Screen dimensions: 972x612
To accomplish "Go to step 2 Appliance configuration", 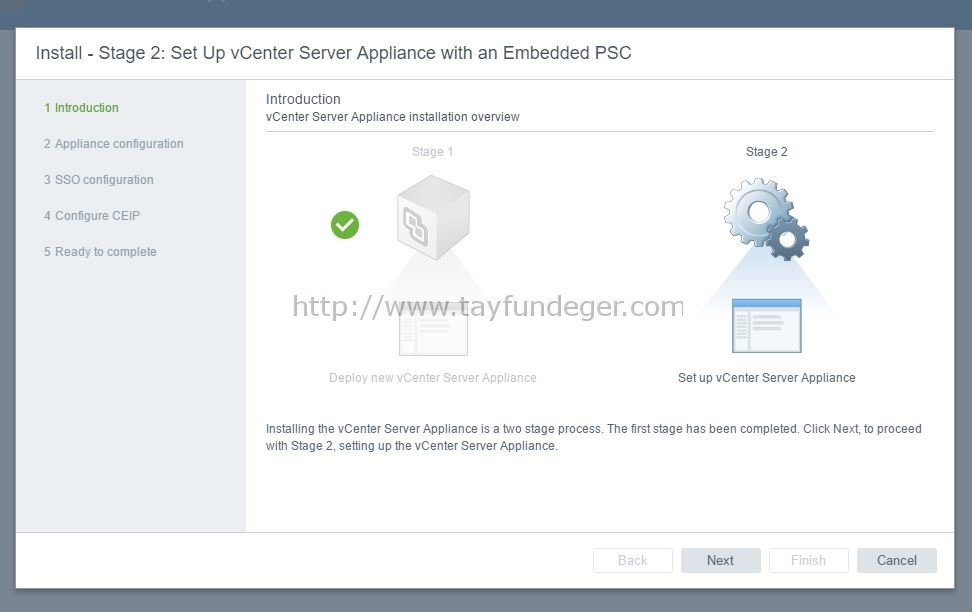I will [113, 144].
